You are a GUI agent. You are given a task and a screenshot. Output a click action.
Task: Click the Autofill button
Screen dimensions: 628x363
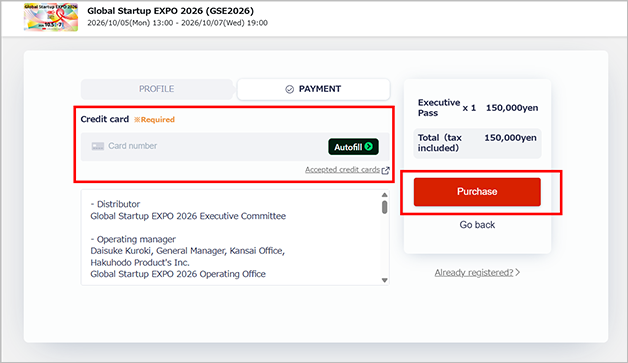(353, 147)
